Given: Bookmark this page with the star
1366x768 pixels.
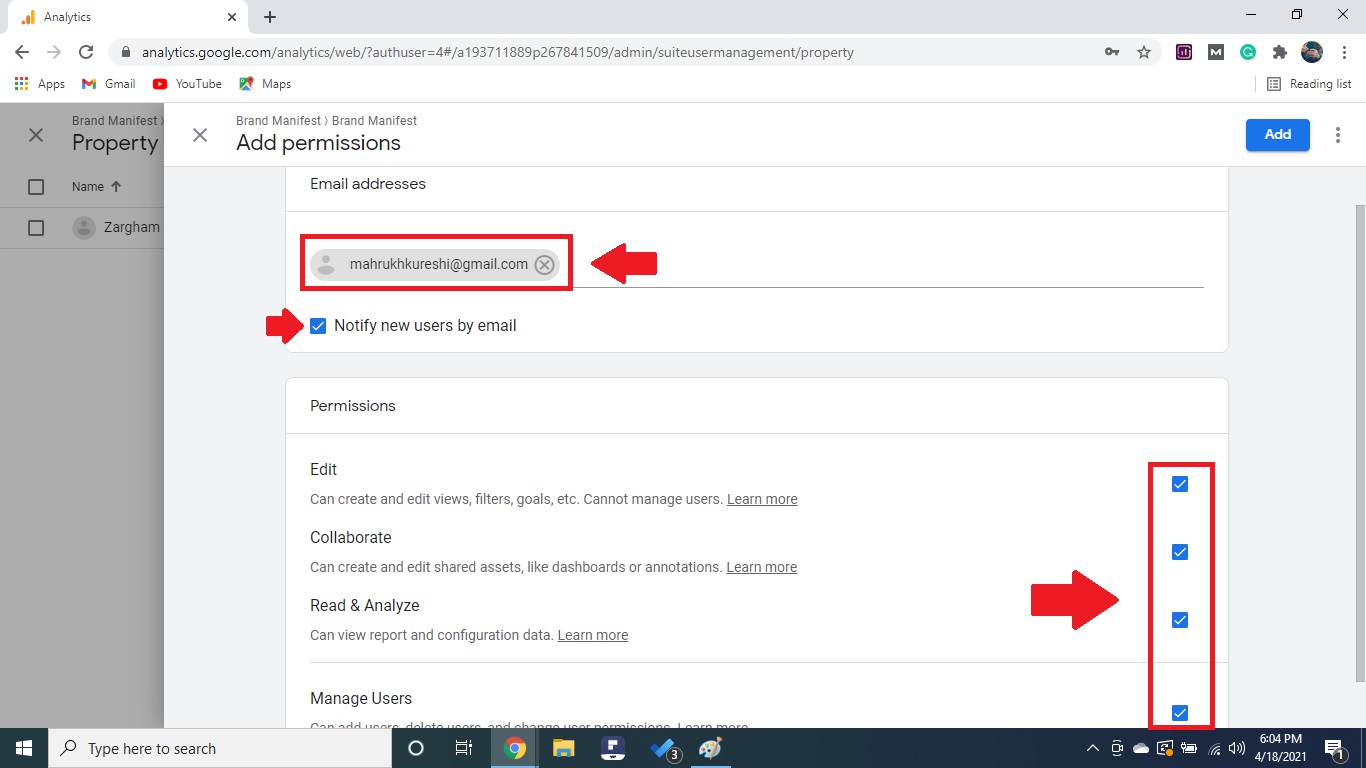Looking at the screenshot, I should pos(1144,52).
